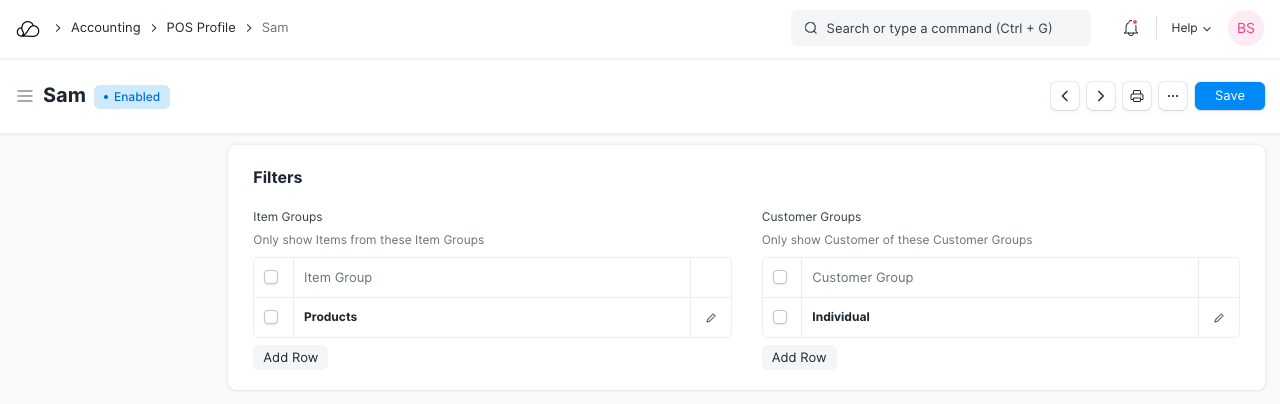The image size is (1280, 404).
Task: Edit the Individual row pencil icon
Action: (1219, 318)
